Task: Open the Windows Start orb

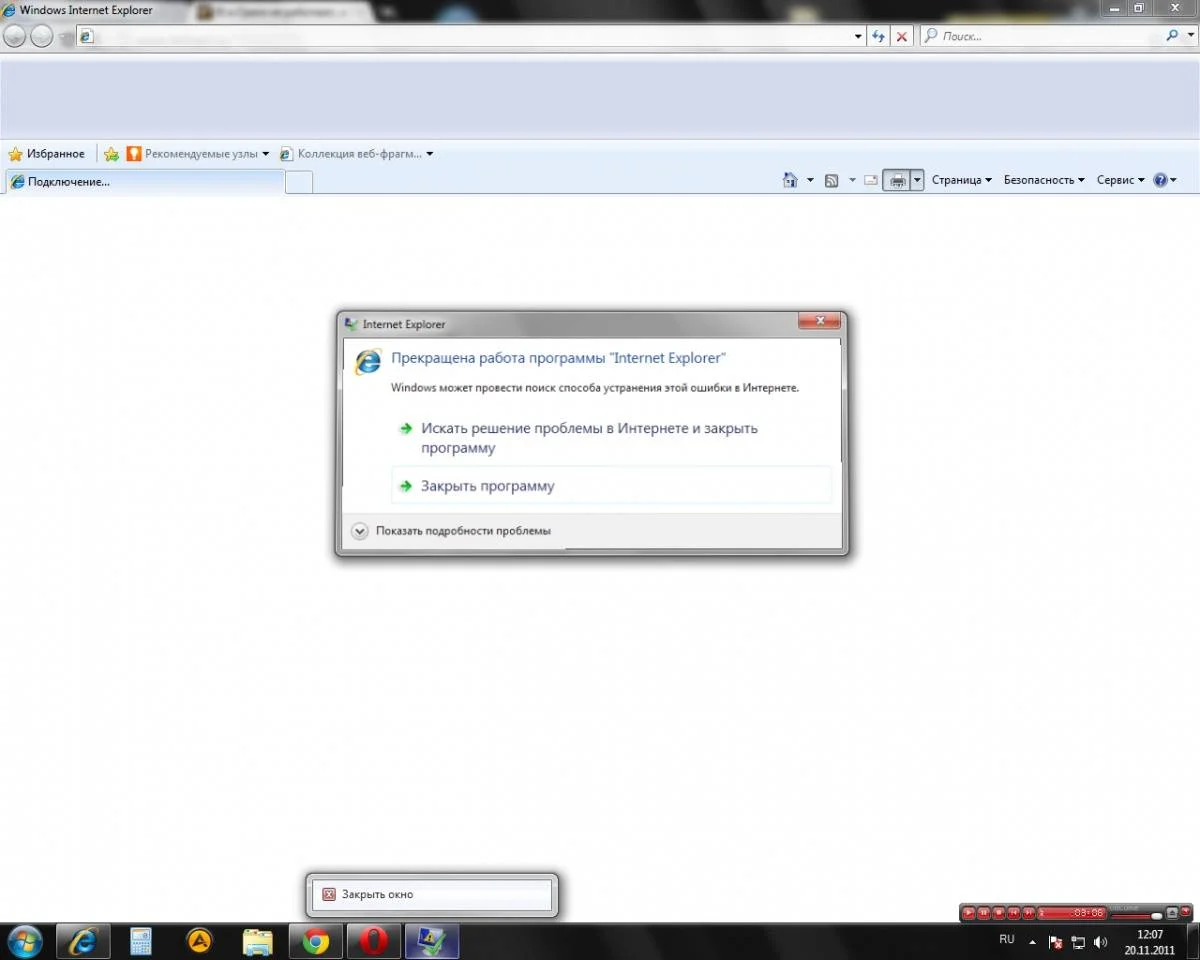Action: tap(24, 941)
